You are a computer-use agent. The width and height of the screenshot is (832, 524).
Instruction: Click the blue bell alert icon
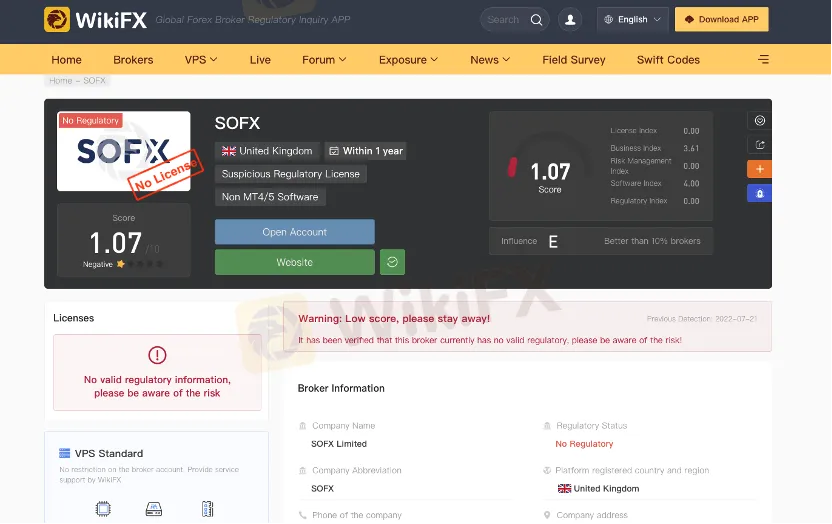pyautogui.click(x=759, y=193)
